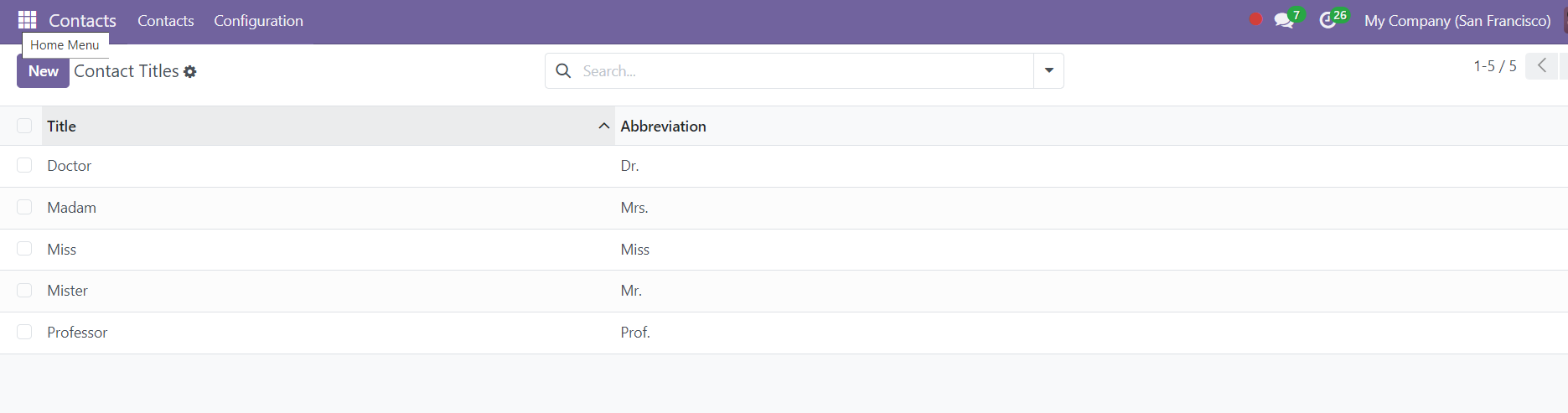Expand the search options dropdown arrow

pos(1048,71)
